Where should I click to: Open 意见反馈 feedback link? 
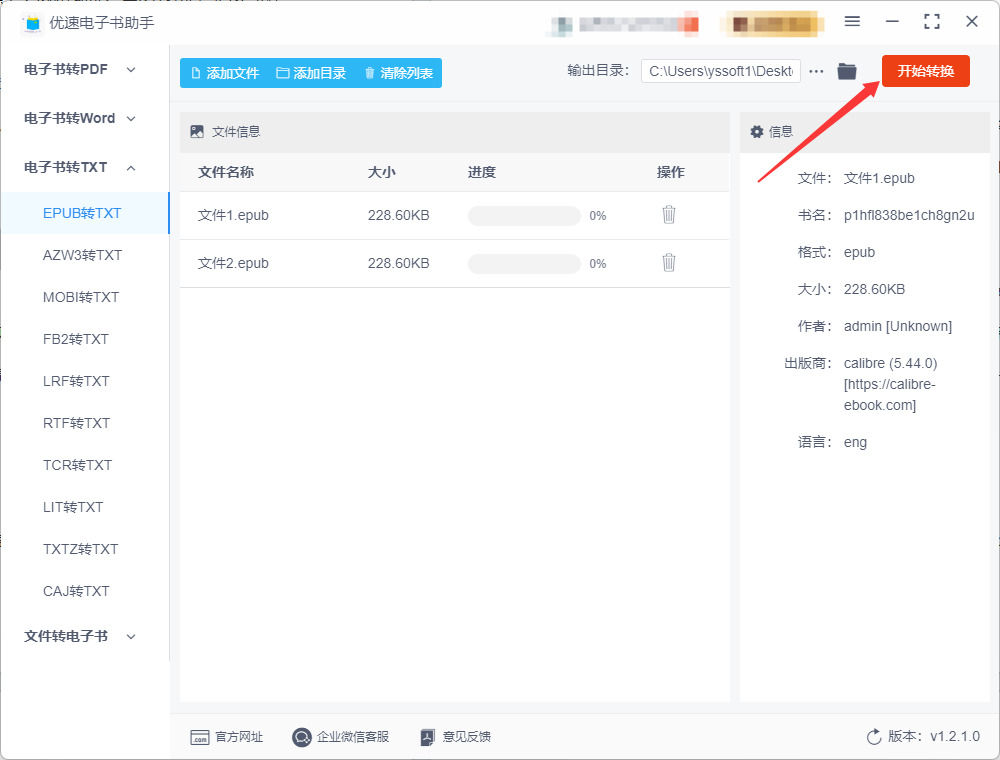[x=456, y=737]
